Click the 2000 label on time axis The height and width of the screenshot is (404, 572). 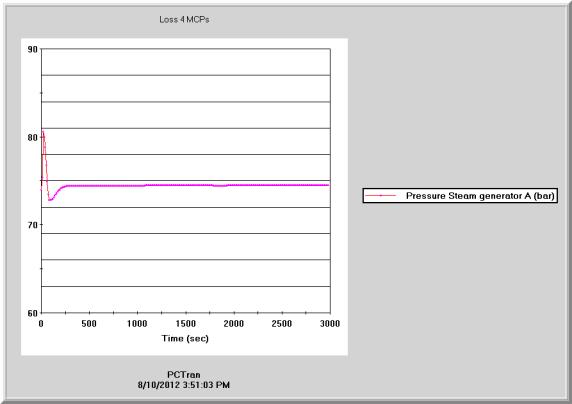(x=233, y=323)
